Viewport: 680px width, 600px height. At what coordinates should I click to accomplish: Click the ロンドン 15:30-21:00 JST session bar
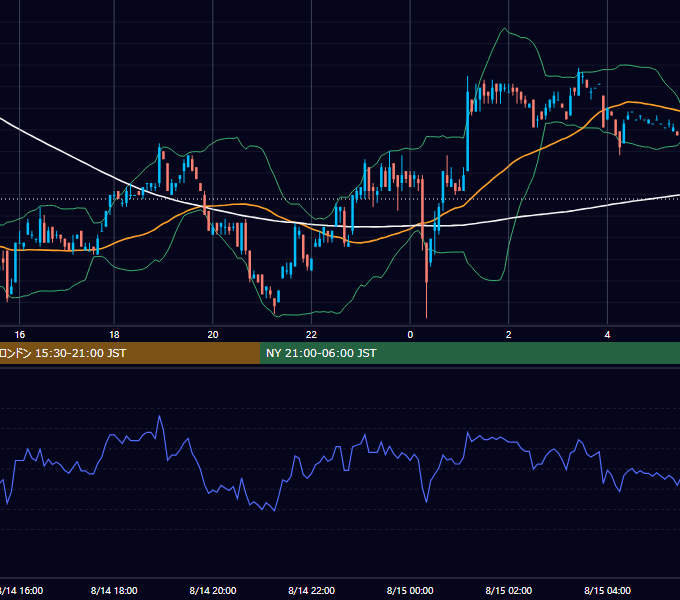pyautogui.click(x=130, y=353)
